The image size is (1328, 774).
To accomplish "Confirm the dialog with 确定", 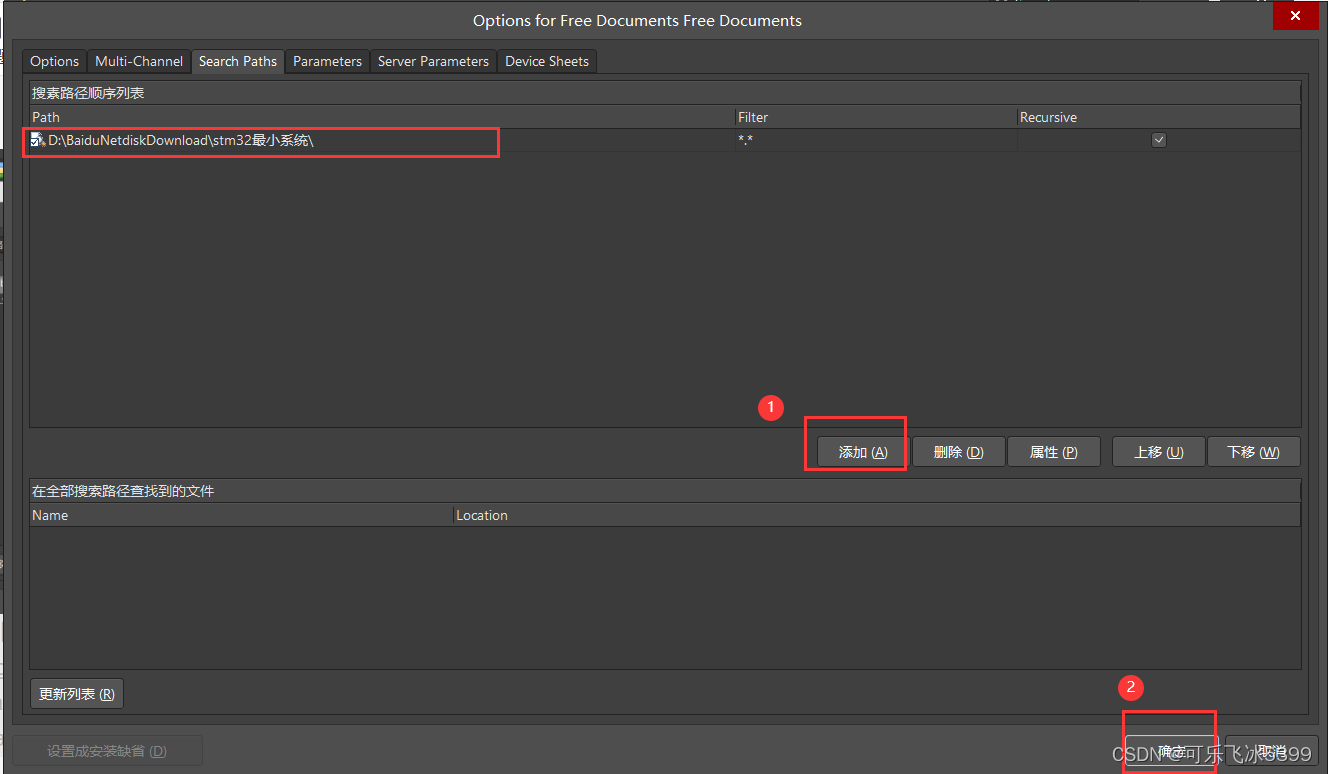I will pos(1171,751).
